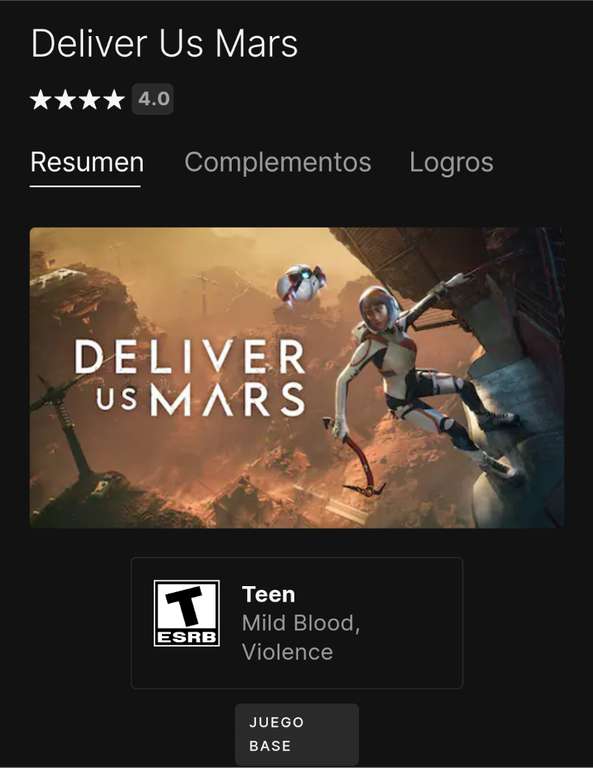Screen dimensions: 593x768
Task: Click the Mild Blood, Violence descriptor text
Action: [301, 637]
